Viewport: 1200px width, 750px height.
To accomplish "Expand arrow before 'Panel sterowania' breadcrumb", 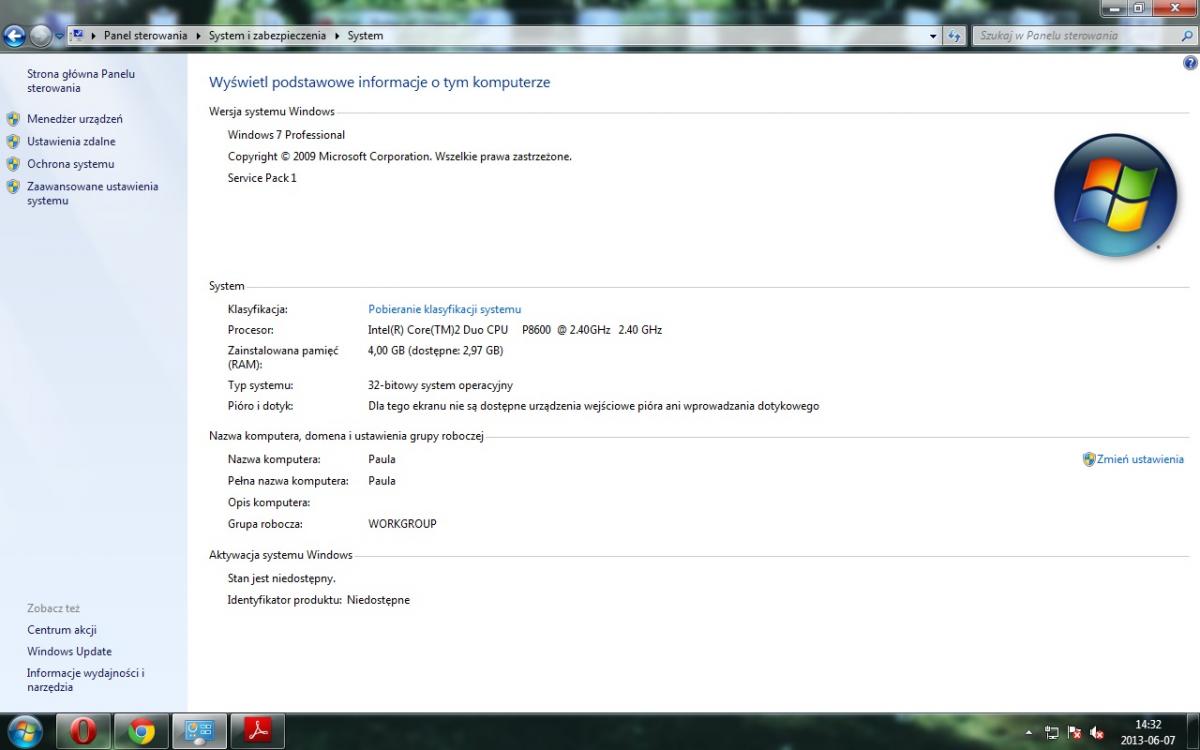I will [x=95, y=36].
